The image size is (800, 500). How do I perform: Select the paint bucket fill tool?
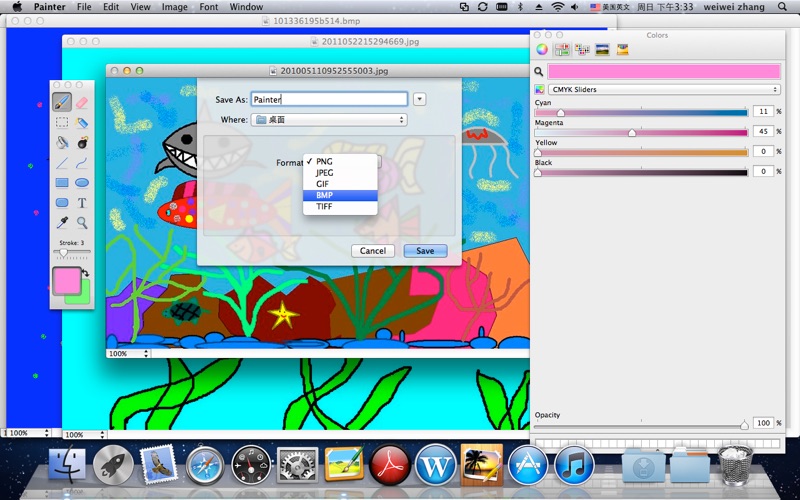click(x=62, y=142)
